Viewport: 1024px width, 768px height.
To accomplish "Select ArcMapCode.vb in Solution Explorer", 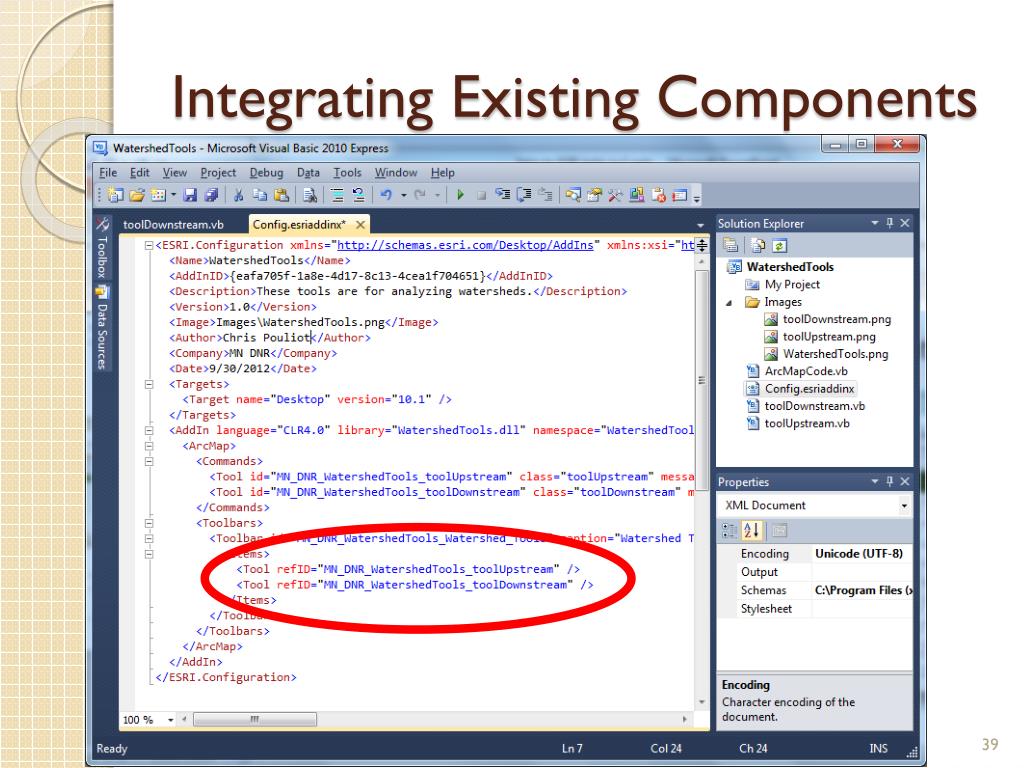I will pos(806,371).
